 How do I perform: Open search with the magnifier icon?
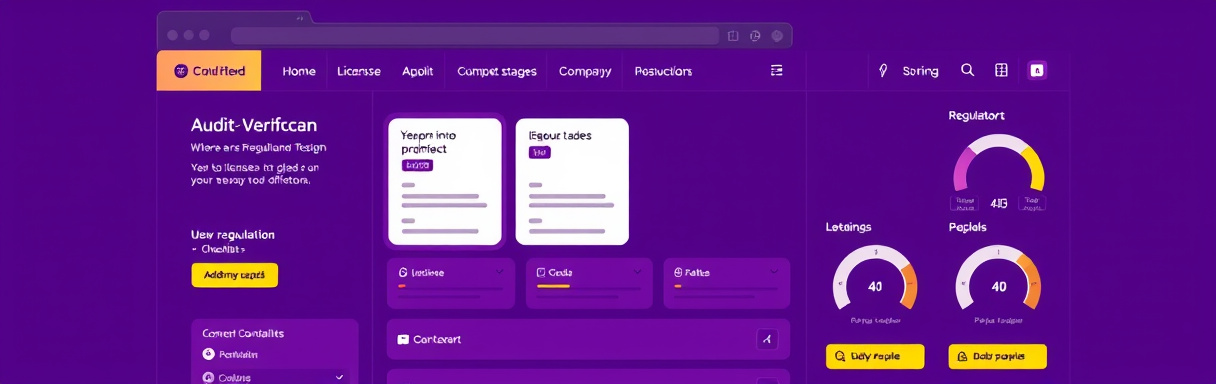(967, 70)
